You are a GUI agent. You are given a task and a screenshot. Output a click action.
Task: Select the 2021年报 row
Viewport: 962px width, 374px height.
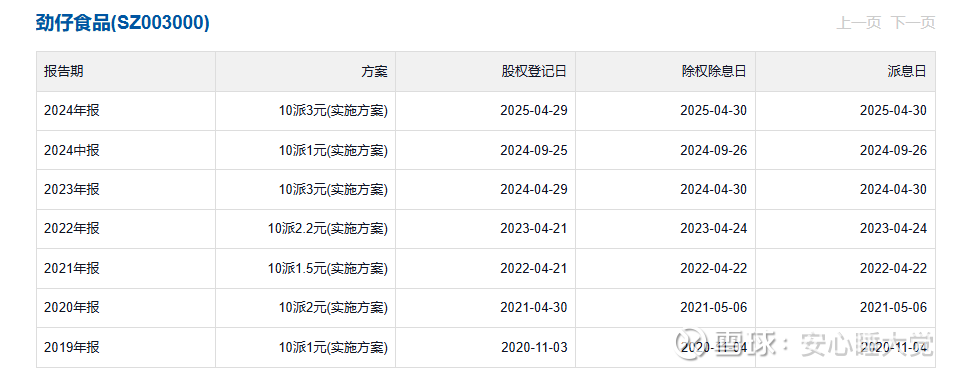(x=486, y=269)
